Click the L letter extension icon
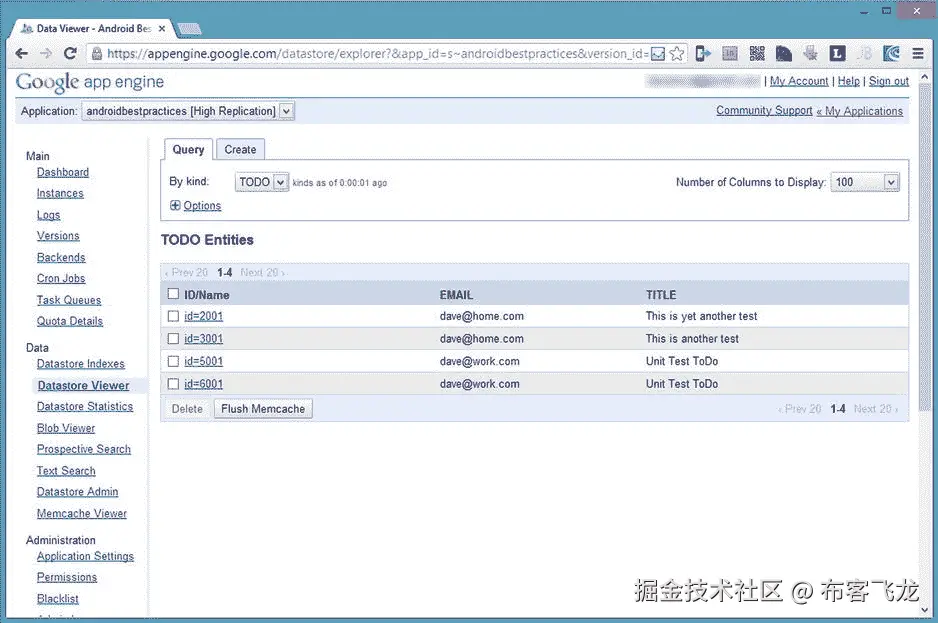This screenshot has height=623, width=938. click(838, 54)
